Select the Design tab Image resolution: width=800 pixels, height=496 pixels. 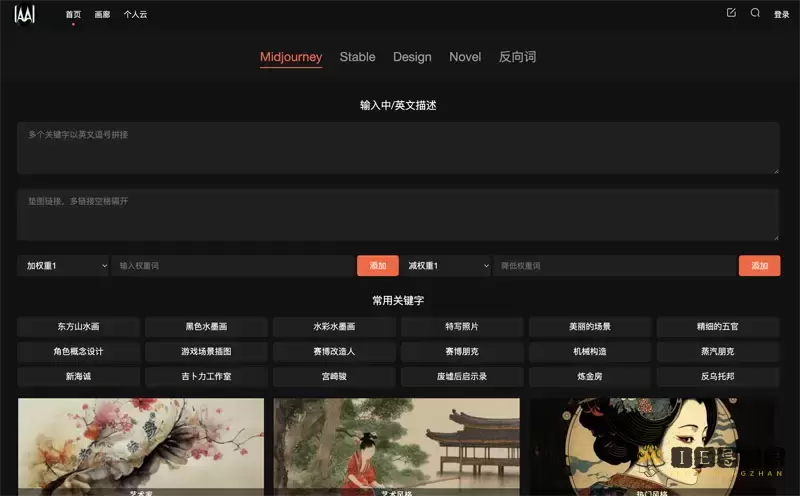click(412, 57)
